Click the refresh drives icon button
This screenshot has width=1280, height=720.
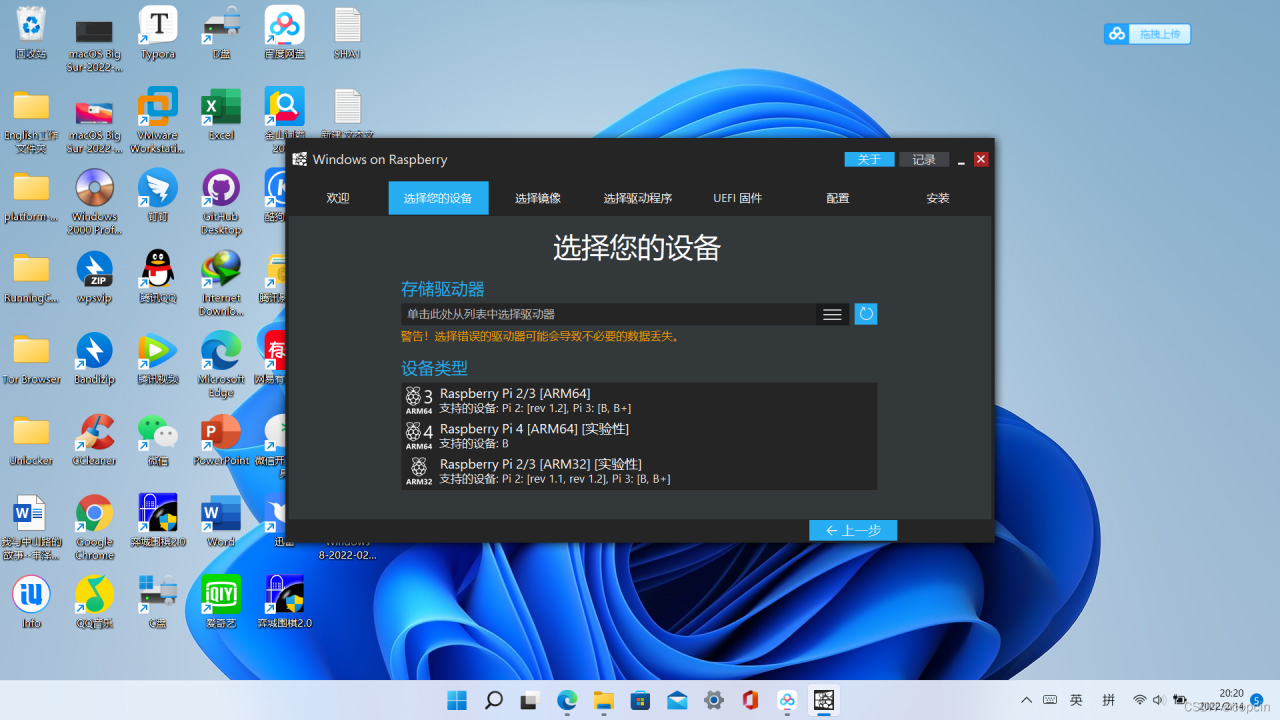(x=866, y=314)
